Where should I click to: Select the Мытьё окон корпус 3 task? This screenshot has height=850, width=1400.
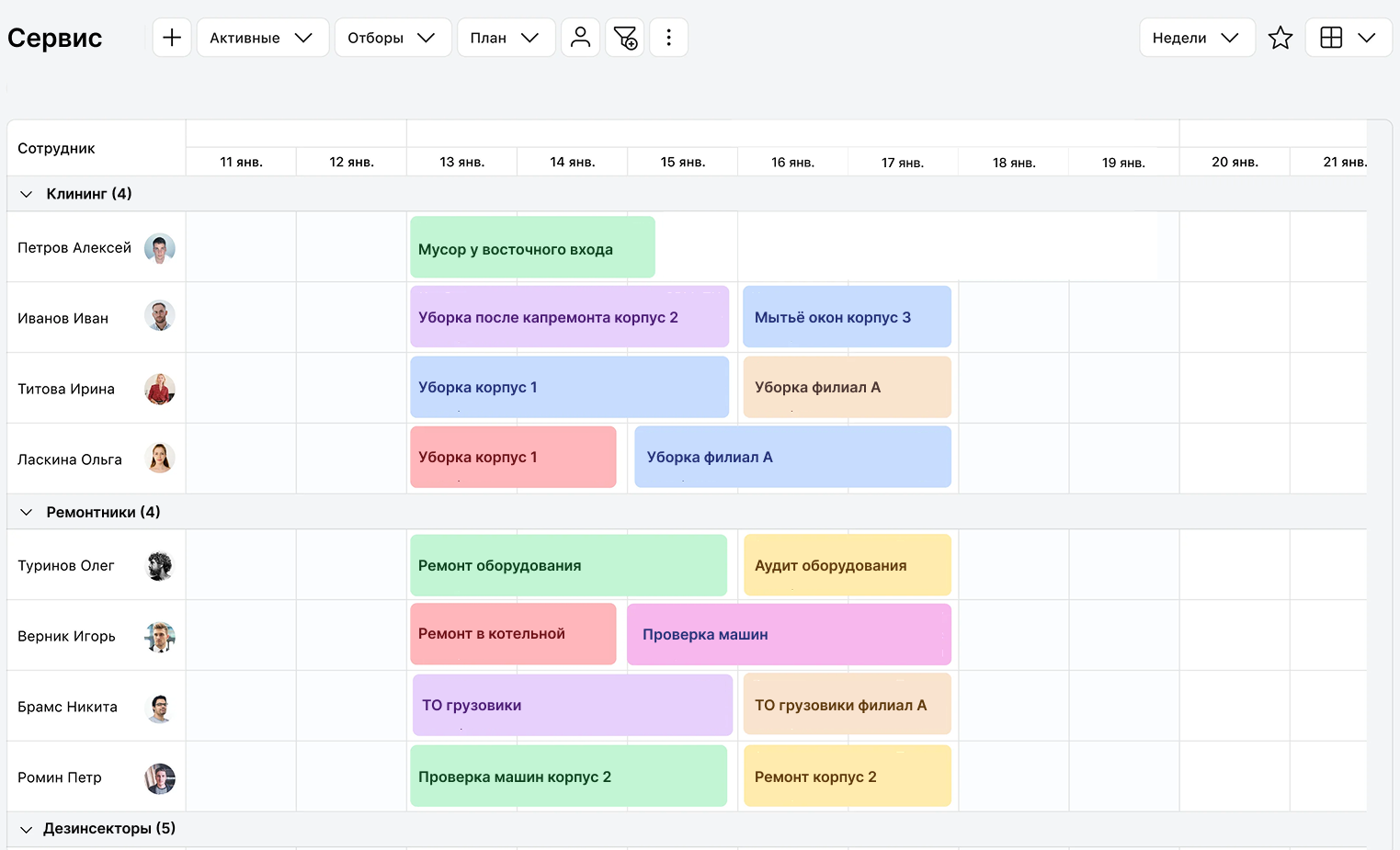(x=847, y=317)
